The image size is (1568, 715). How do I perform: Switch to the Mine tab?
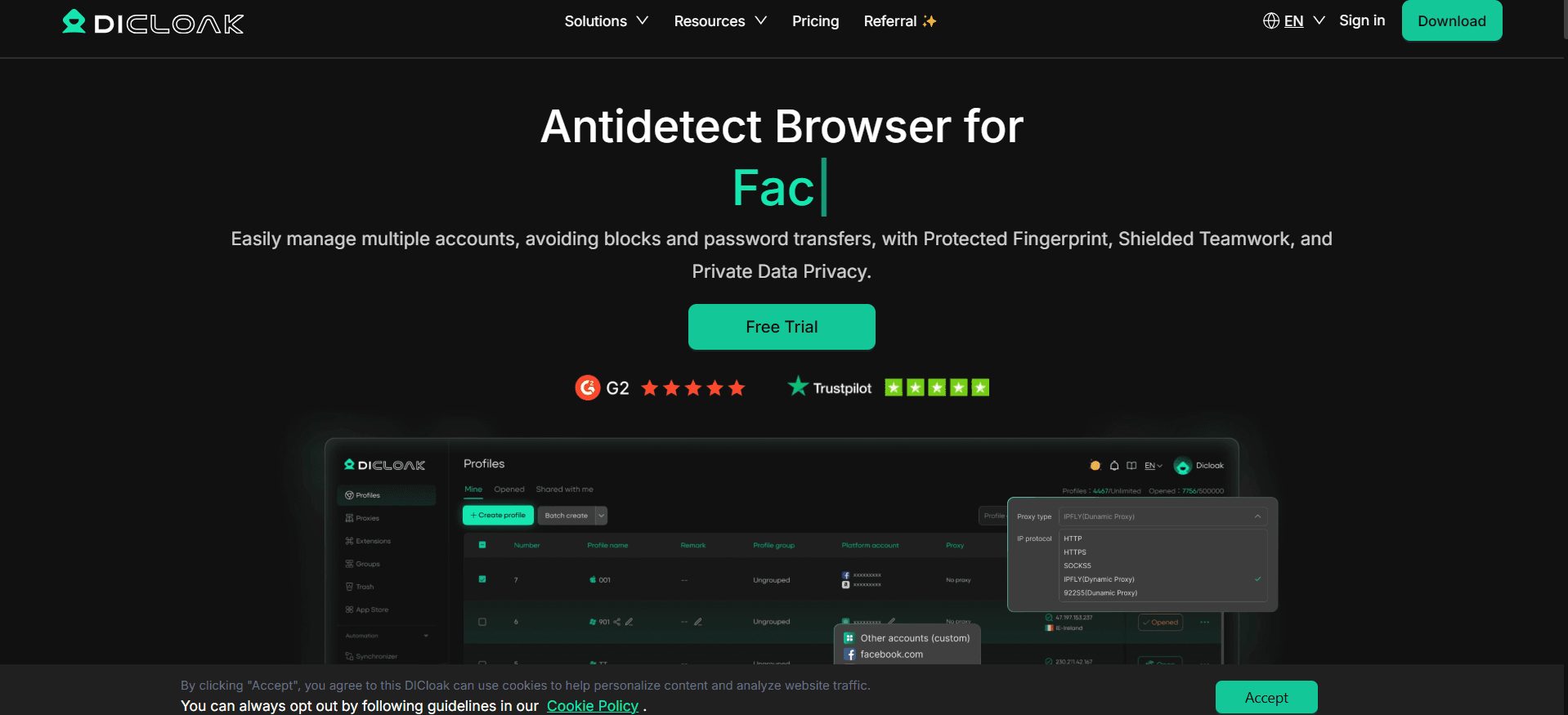pyautogui.click(x=473, y=489)
